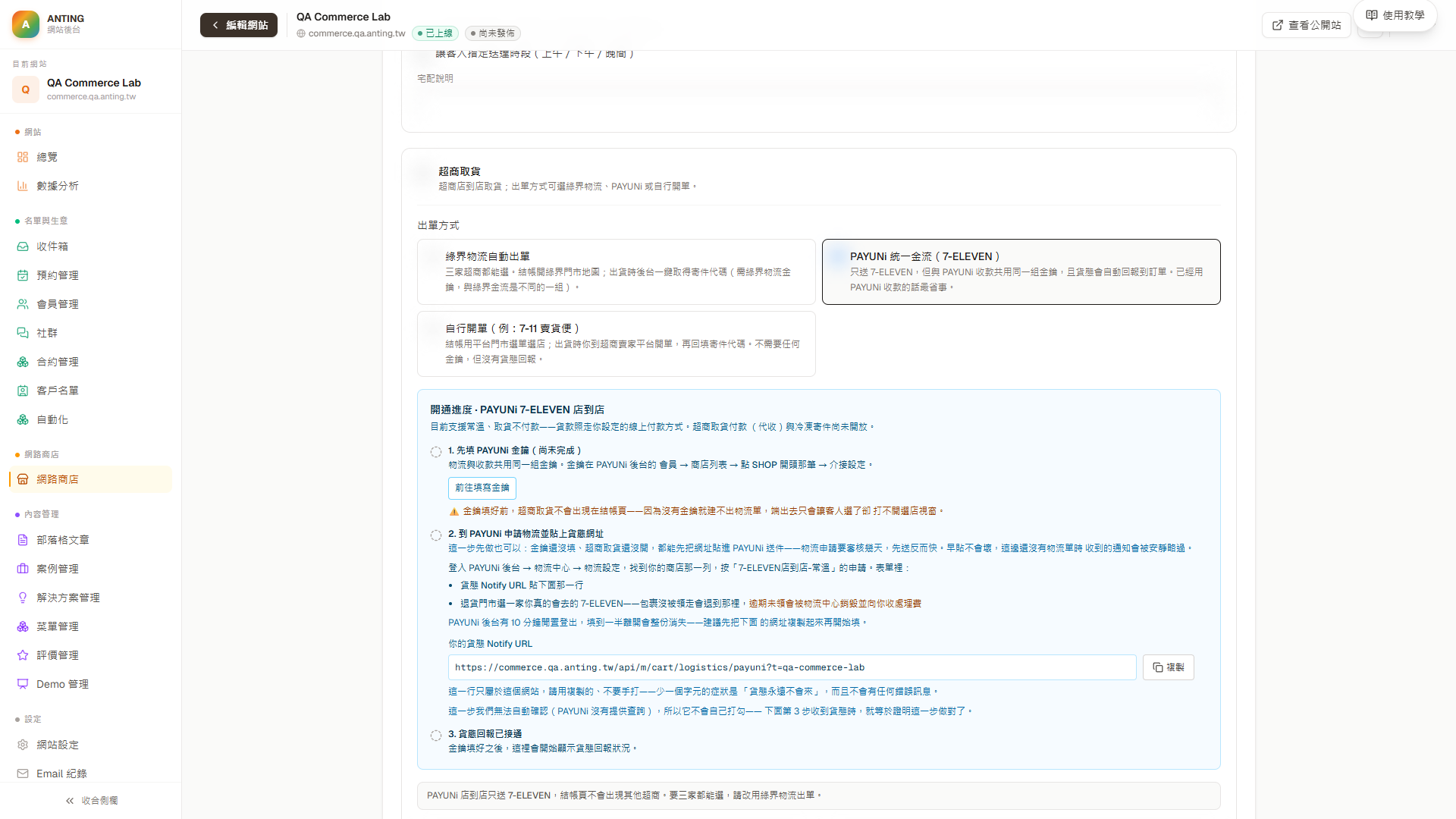Click the 開通進度 · PAYUNi 7-ELEVEN 店到店 heading
The height and width of the screenshot is (819, 1456).
tap(517, 409)
